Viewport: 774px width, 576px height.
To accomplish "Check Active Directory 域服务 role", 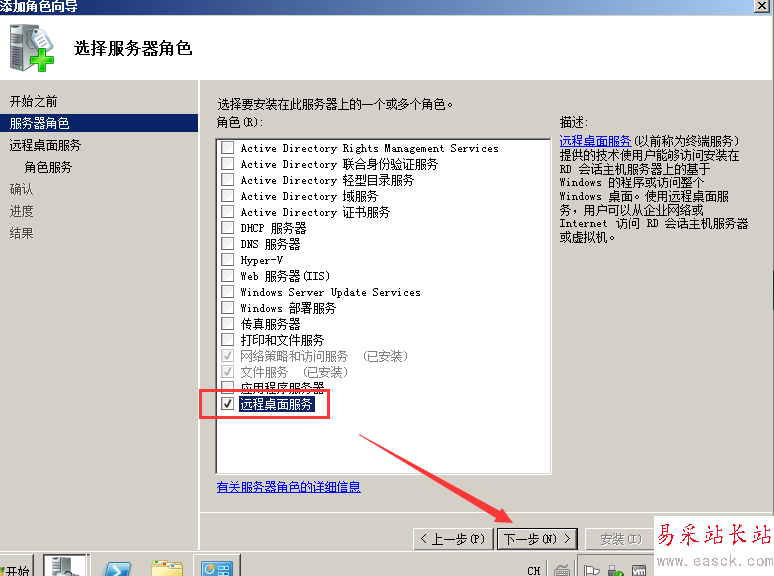I will (x=228, y=195).
